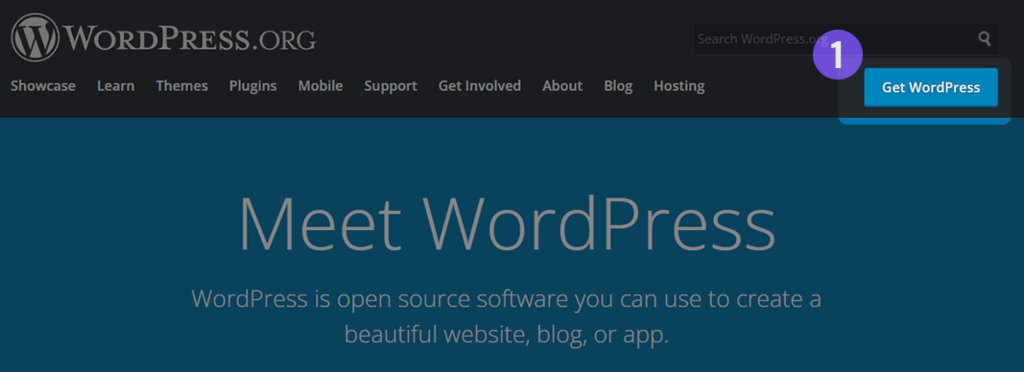Click the WordPress wordmark text in the header
The height and width of the screenshot is (372, 1024).
(x=155, y=39)
